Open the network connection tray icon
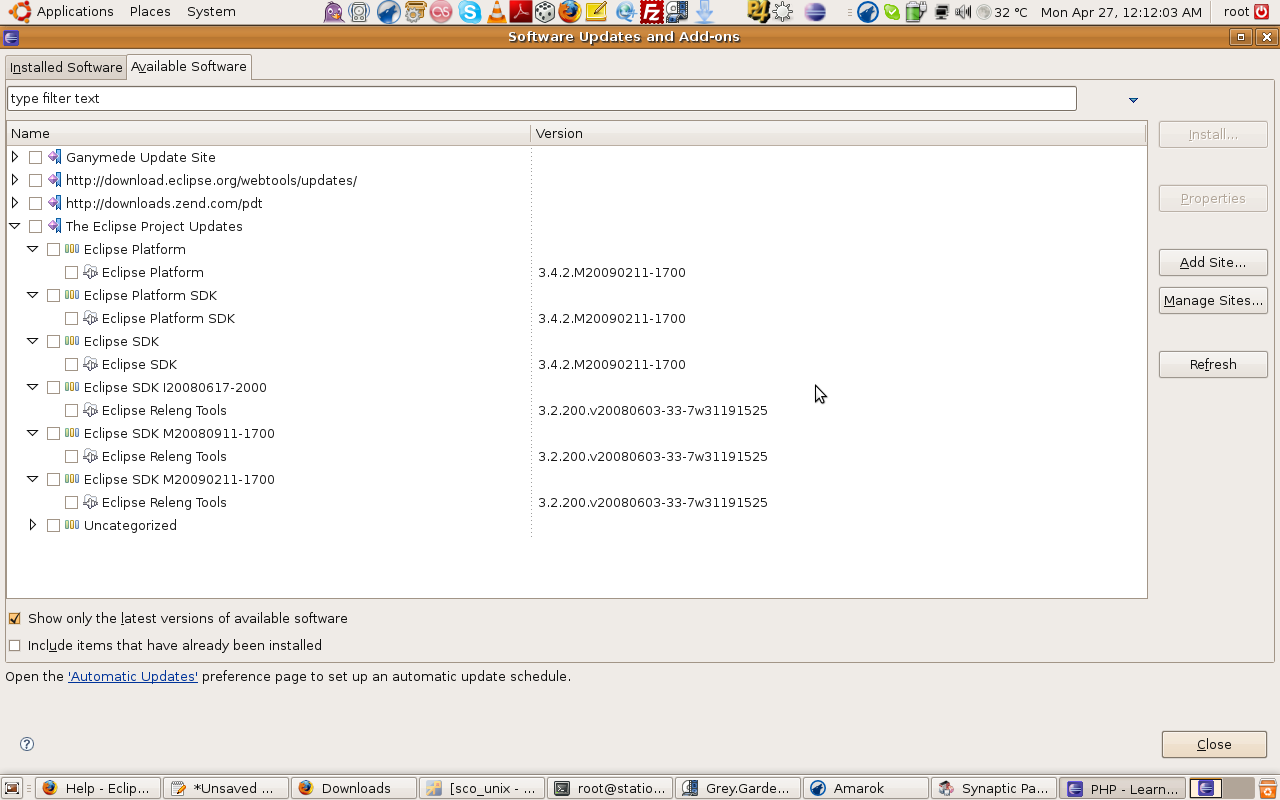 coord(941,12)
